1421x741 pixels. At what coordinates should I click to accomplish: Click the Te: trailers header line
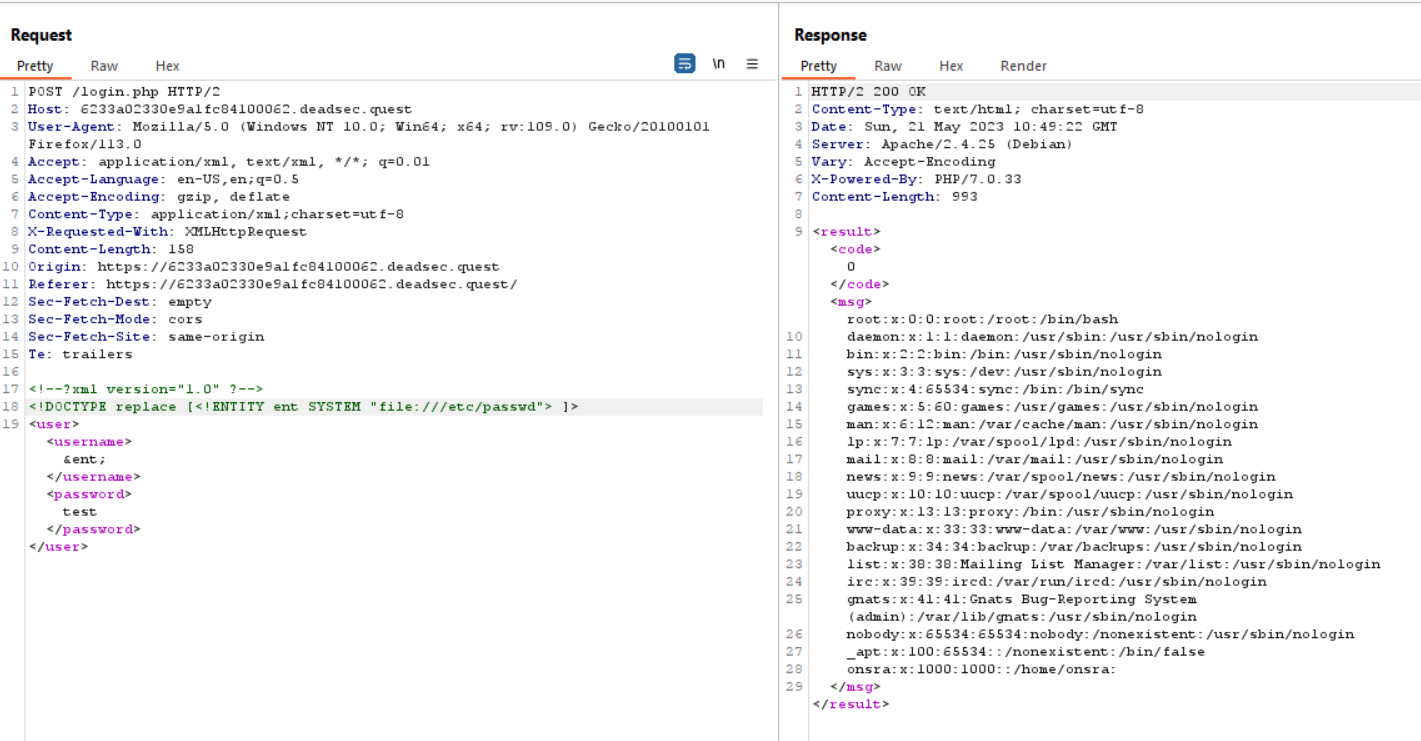coord(80,354)
